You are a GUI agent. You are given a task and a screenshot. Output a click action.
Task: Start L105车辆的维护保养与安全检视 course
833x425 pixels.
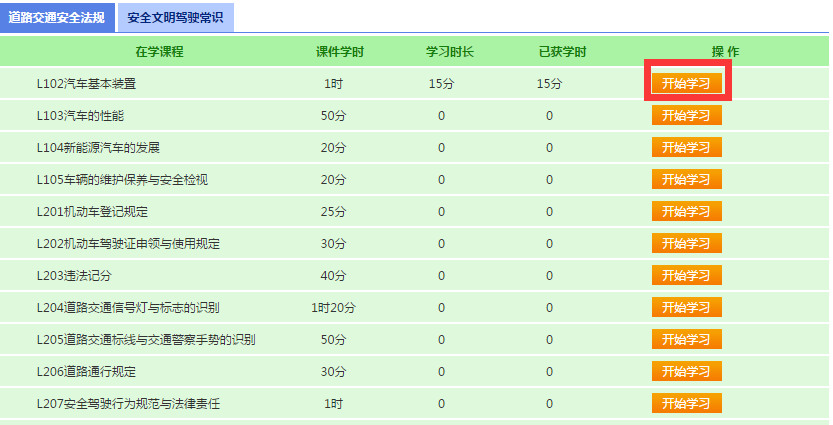click(x=687, y=180)
